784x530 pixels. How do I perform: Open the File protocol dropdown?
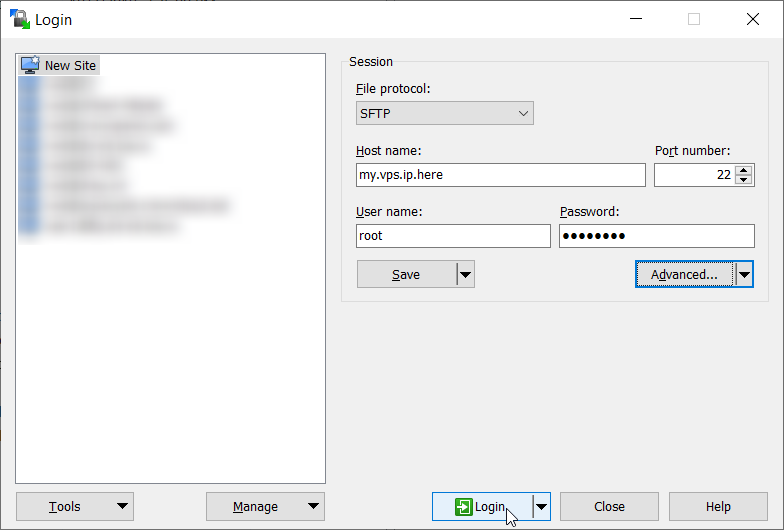[x=444, y=113]
